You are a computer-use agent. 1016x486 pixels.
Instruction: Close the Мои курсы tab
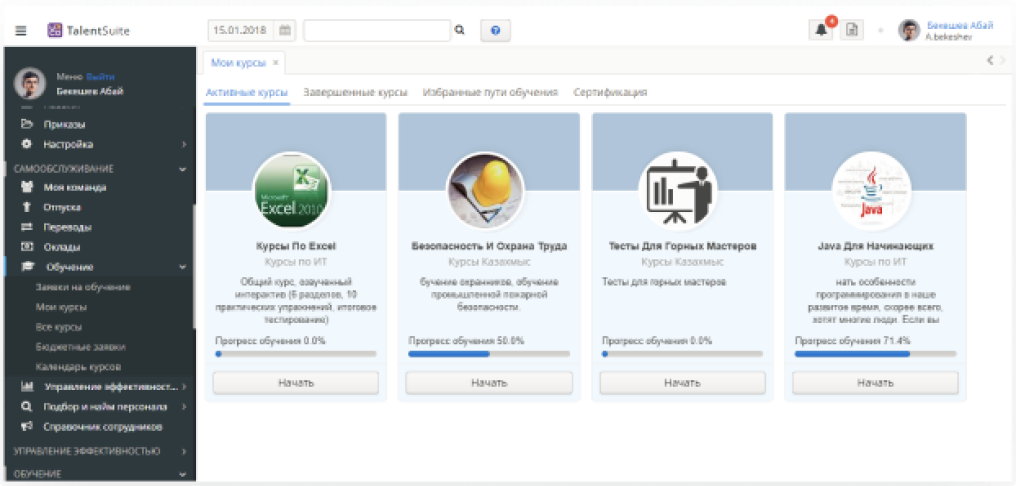275,63
